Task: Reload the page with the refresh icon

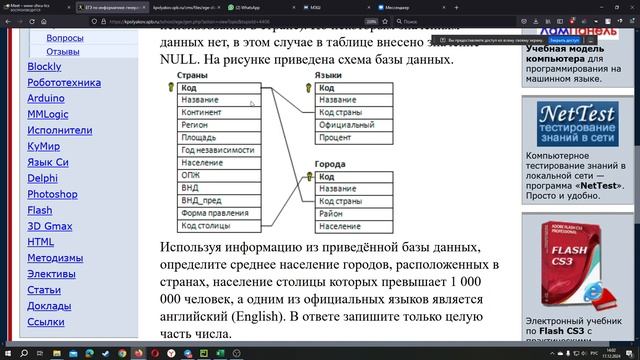Action: tap(32, 21)
